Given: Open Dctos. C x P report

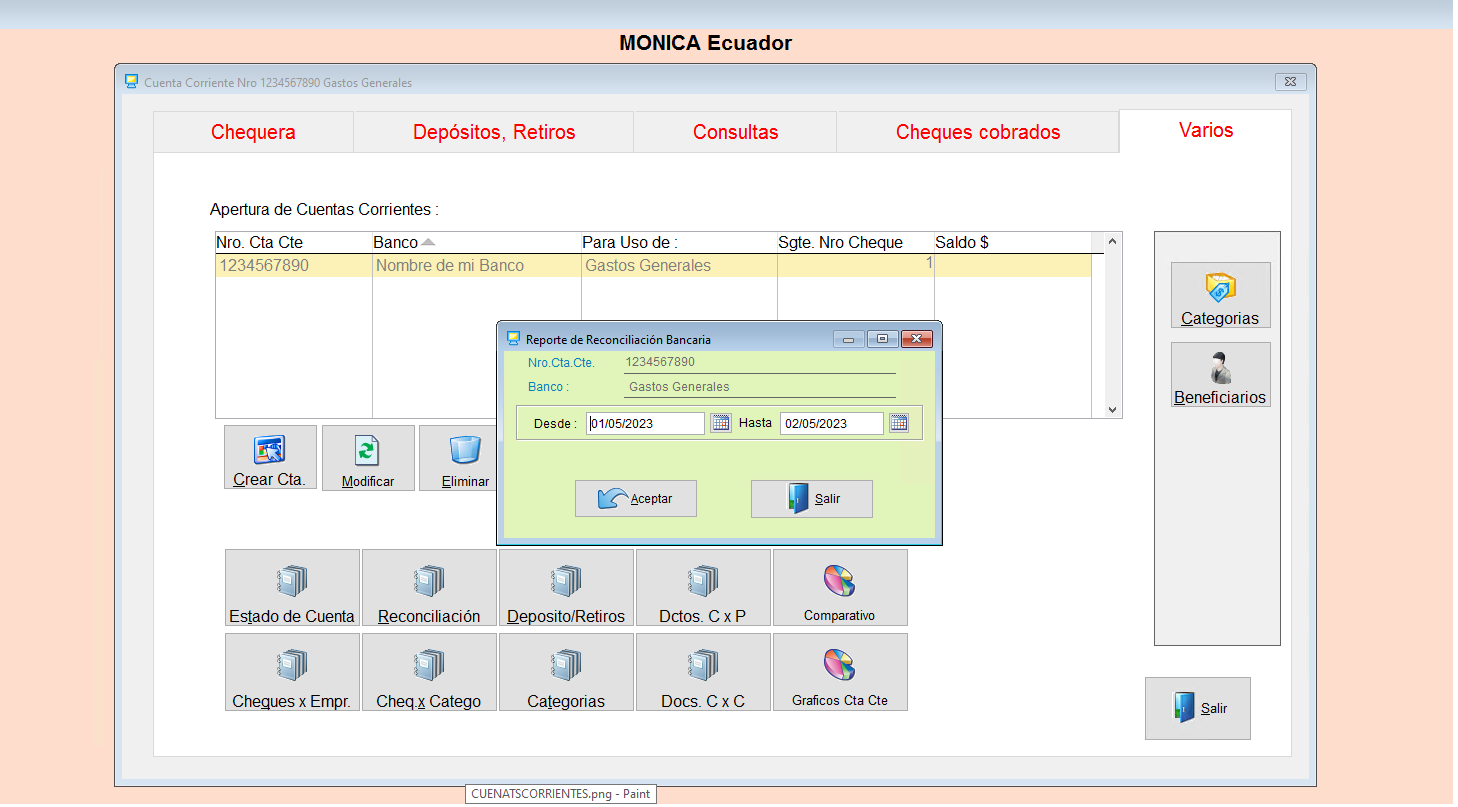Looking at the screenshot, I should pyautogui.click(x=703, y=587).
